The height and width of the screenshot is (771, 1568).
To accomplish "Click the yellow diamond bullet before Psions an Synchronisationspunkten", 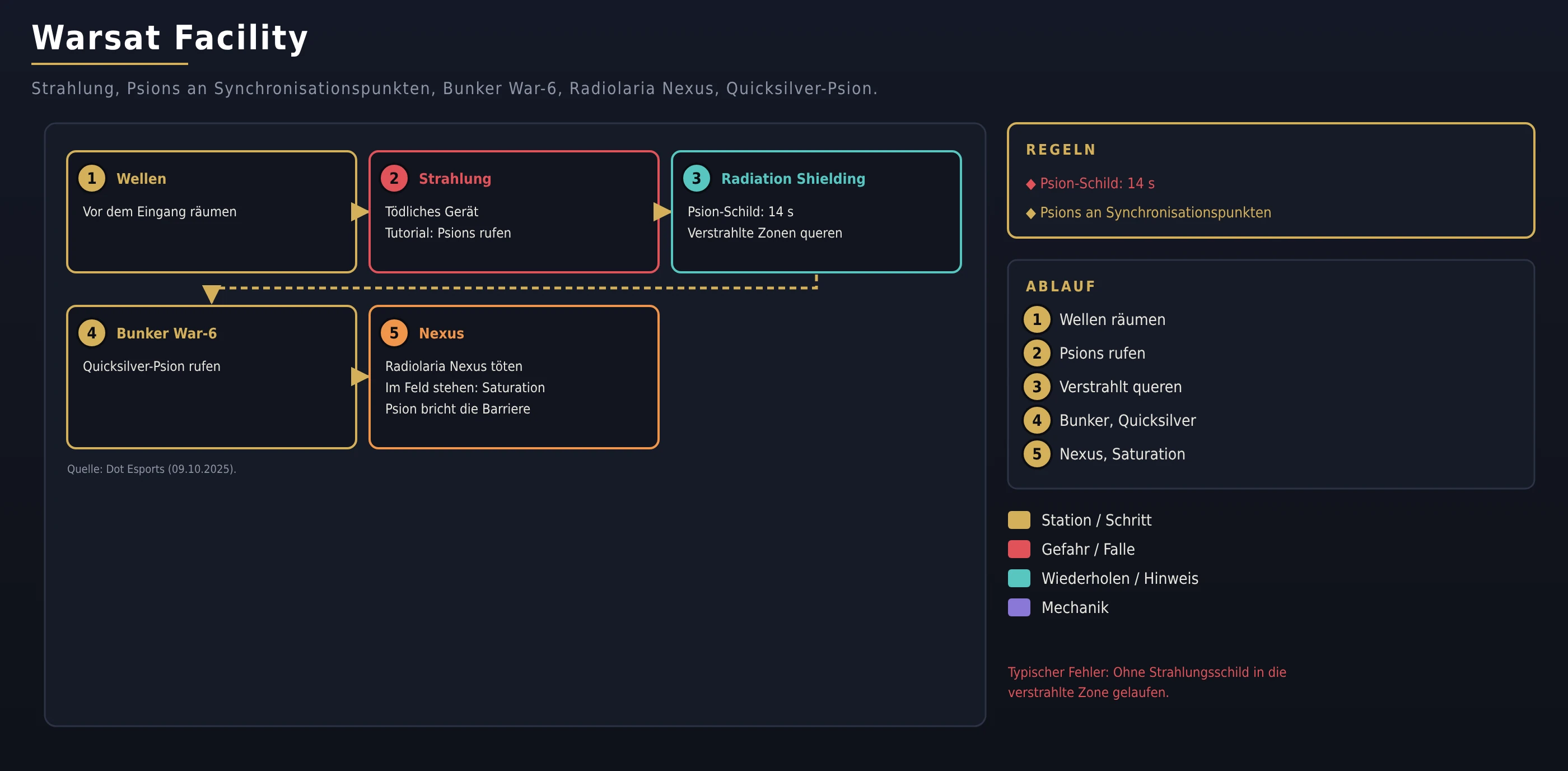I will pos(1030,213).
